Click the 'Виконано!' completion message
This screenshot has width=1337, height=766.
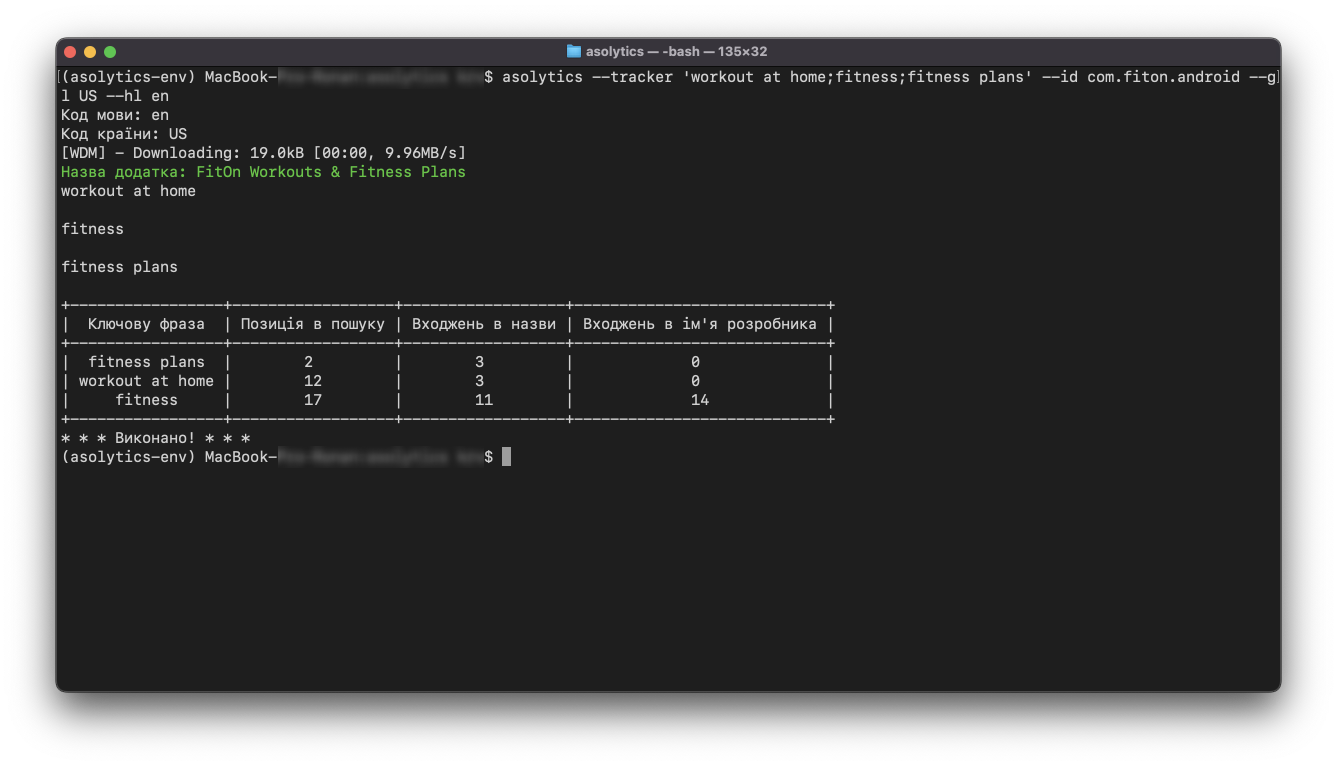tap(155, 438)
